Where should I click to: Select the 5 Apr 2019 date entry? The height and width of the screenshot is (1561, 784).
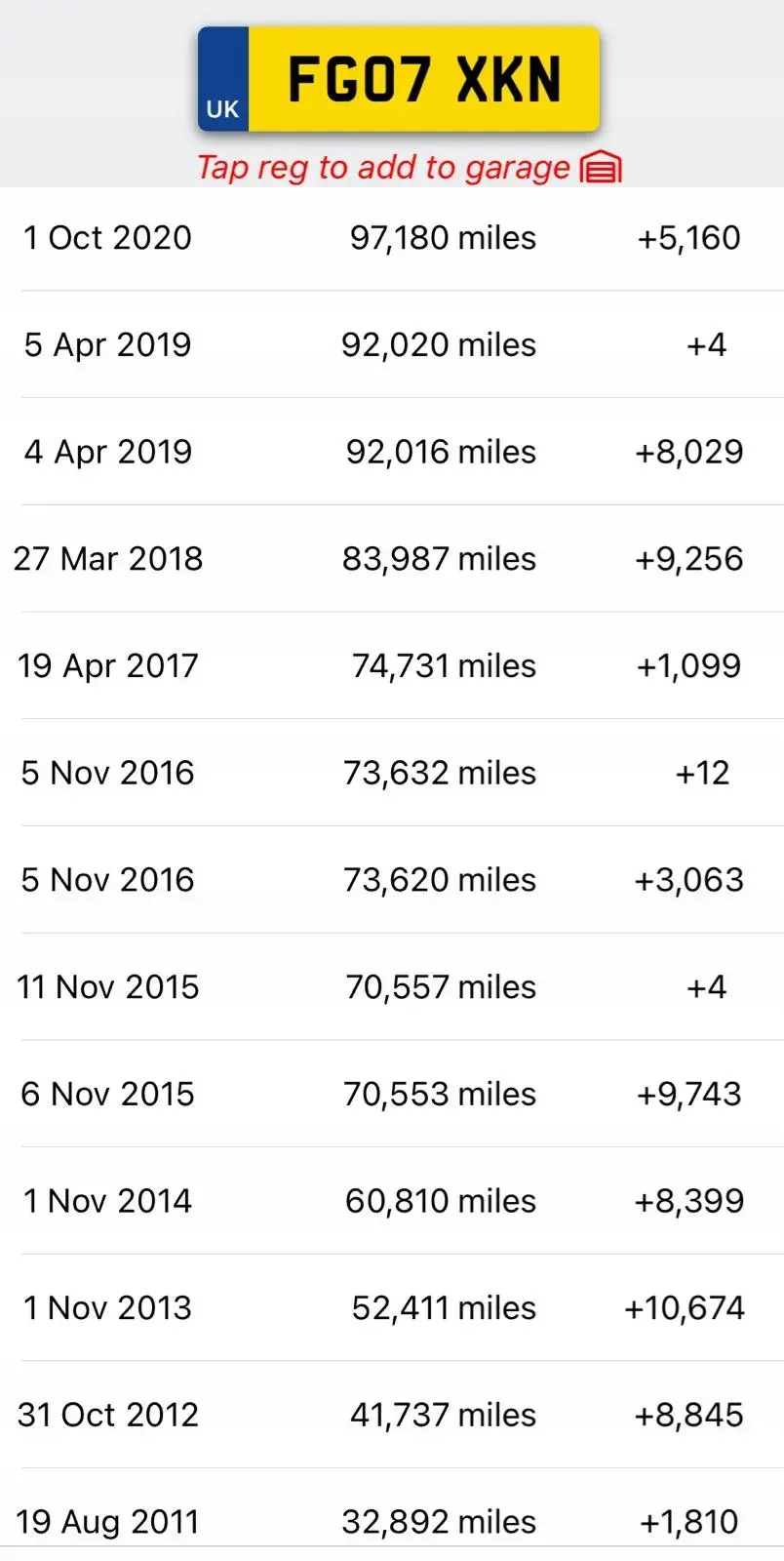[107, 344]
